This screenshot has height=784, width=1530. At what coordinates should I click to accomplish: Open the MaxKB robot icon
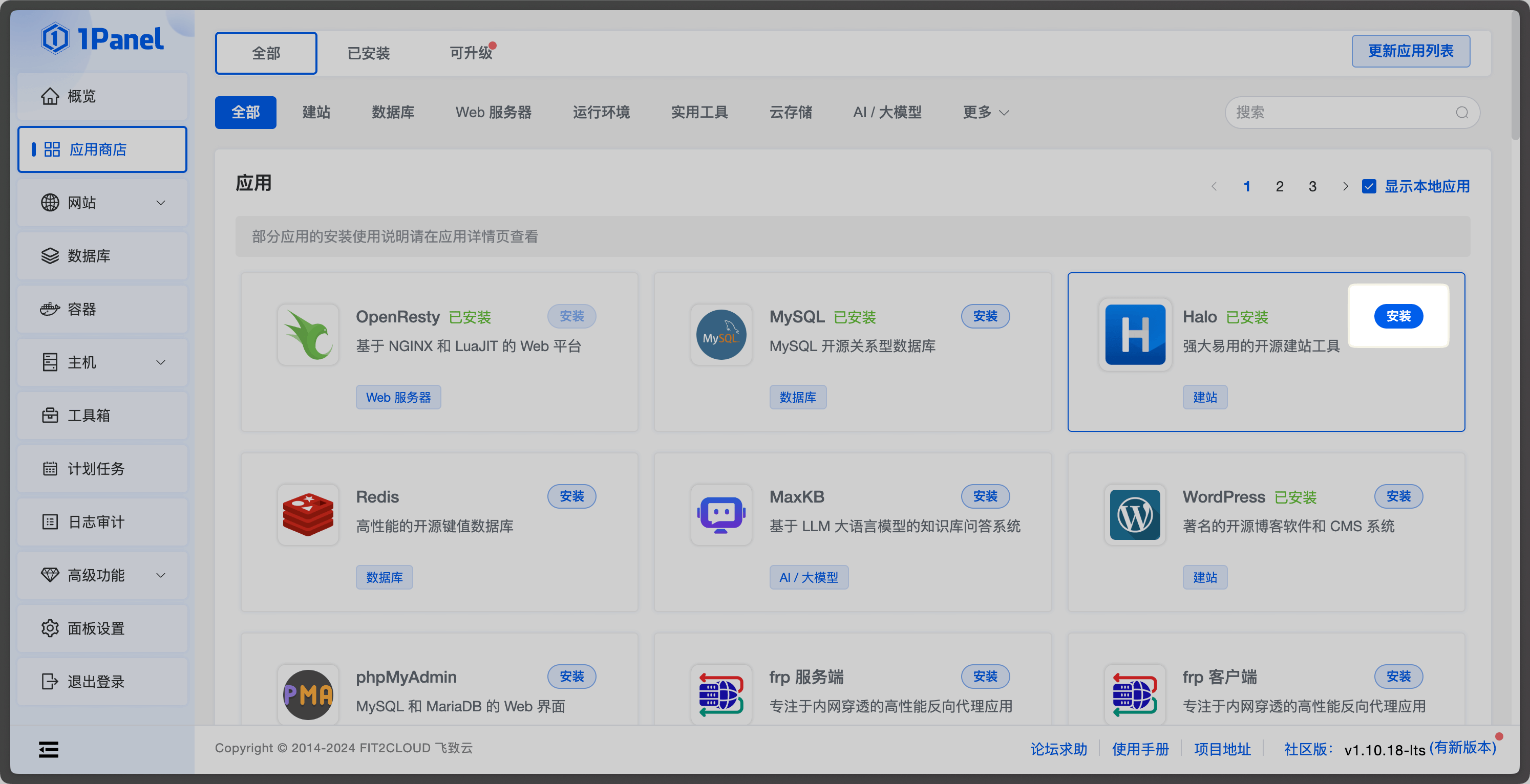coord(721,514)
